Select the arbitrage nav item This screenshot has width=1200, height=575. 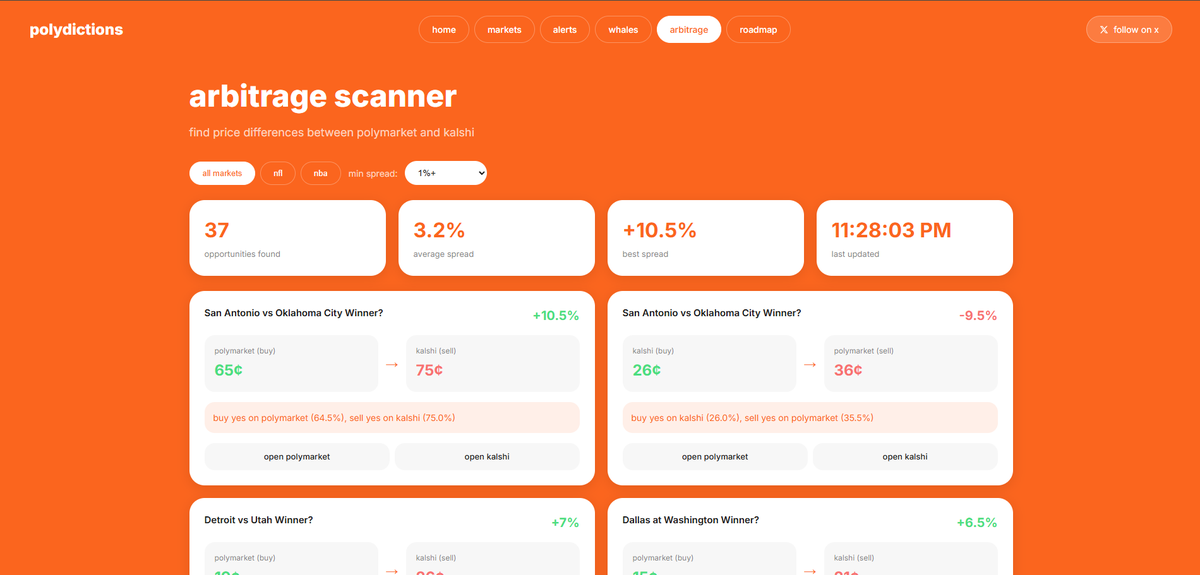[x=689, y=30]
